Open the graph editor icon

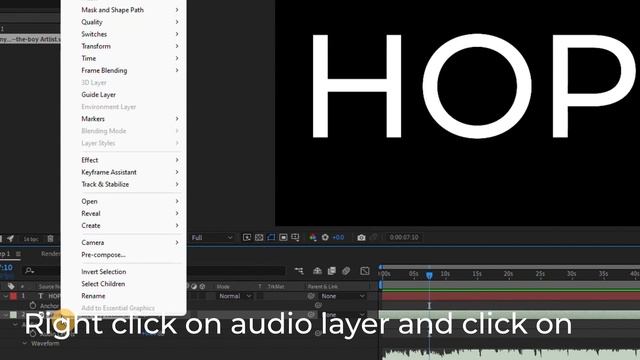pos(365,271)
